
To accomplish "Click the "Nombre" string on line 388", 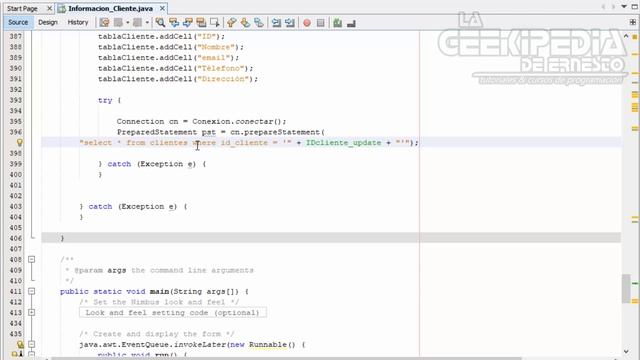I will pyautogui.click(x=216, y=47).
